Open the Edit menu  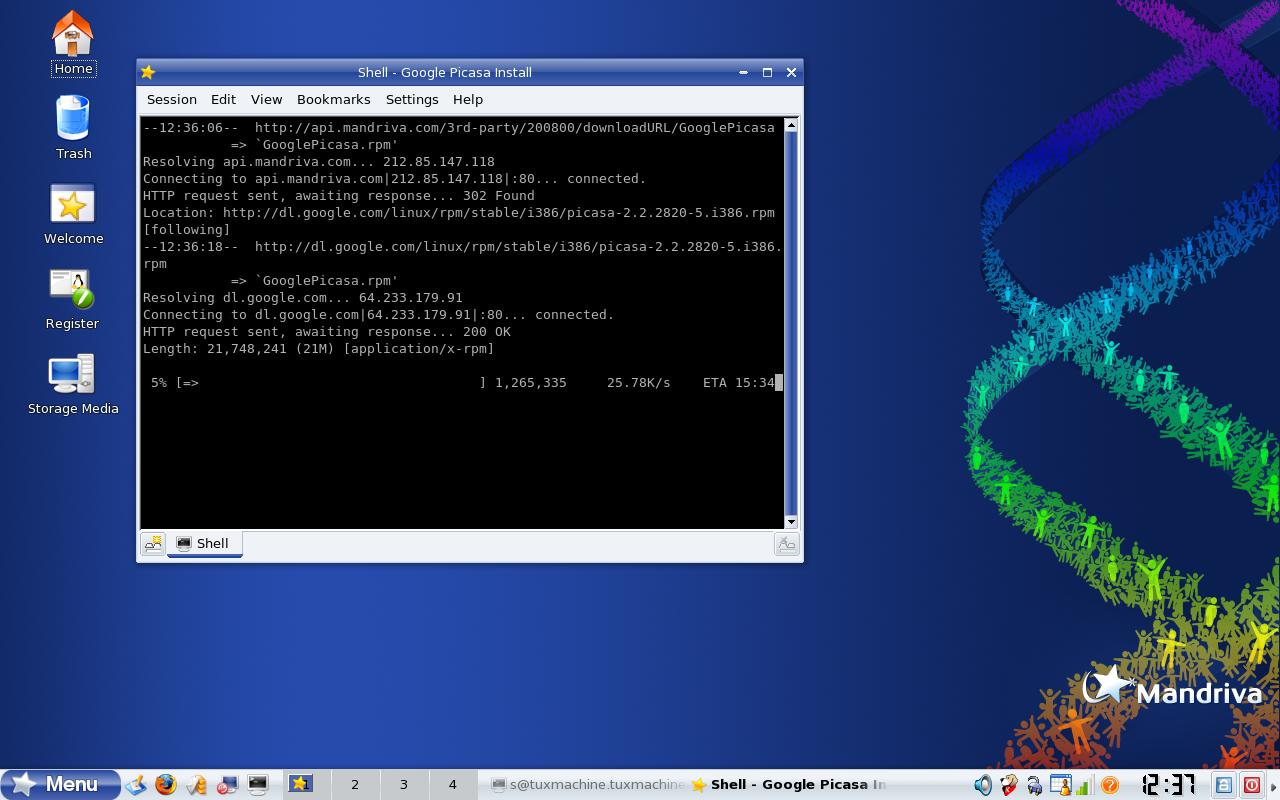click(x=223, y=99)
